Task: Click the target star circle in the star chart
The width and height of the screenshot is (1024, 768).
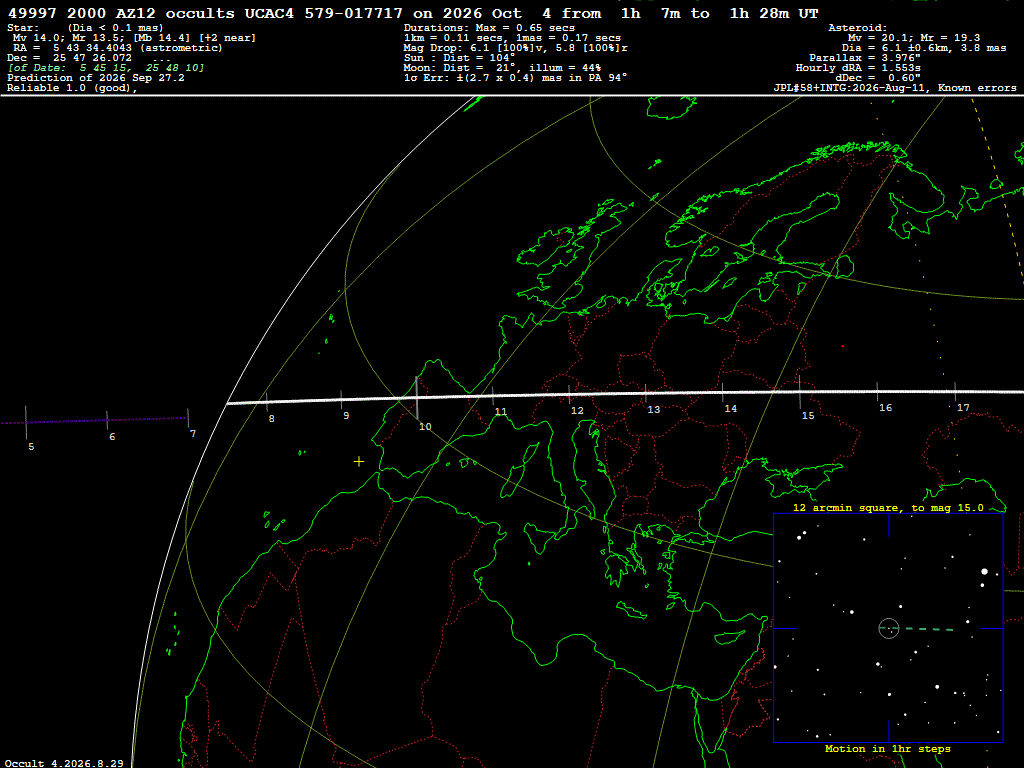Action: click(889, 628)
